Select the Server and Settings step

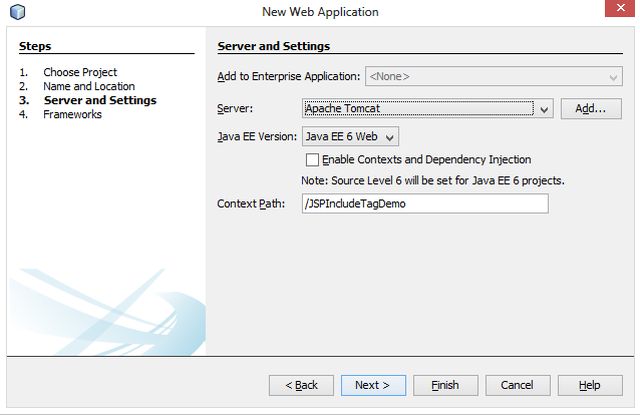point(99,100)
